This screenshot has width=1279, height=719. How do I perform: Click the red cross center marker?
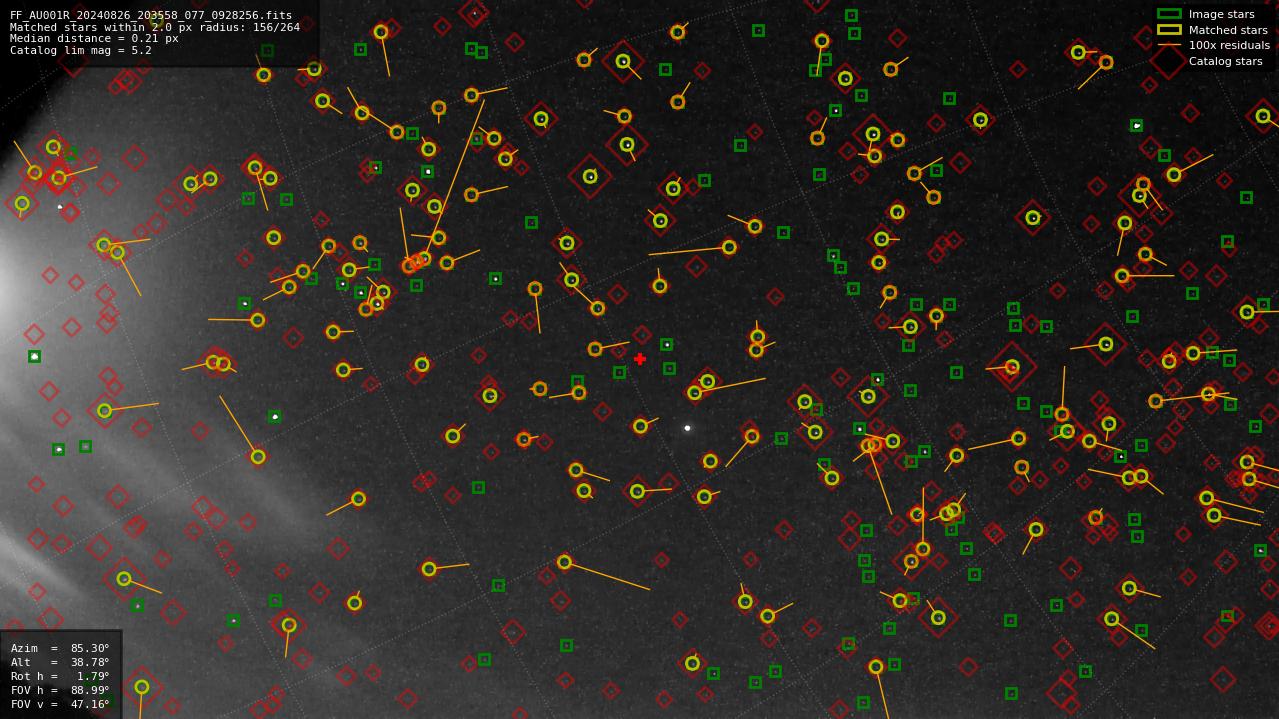(x=640, y=359)
